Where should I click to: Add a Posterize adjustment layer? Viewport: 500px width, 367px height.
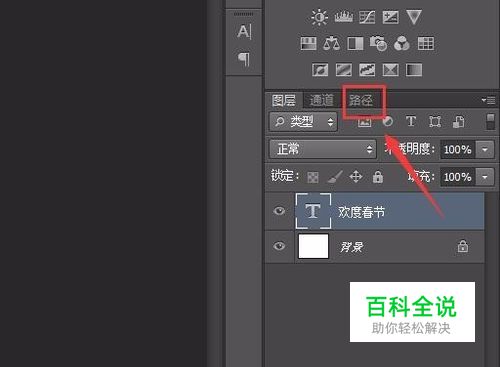coord(344,70)
